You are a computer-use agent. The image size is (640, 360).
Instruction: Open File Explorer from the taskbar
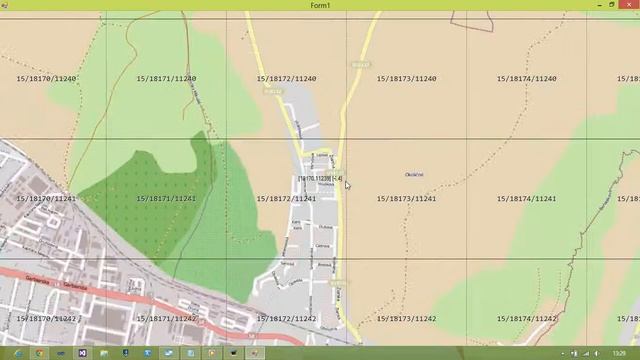click(x=104, y=353)
